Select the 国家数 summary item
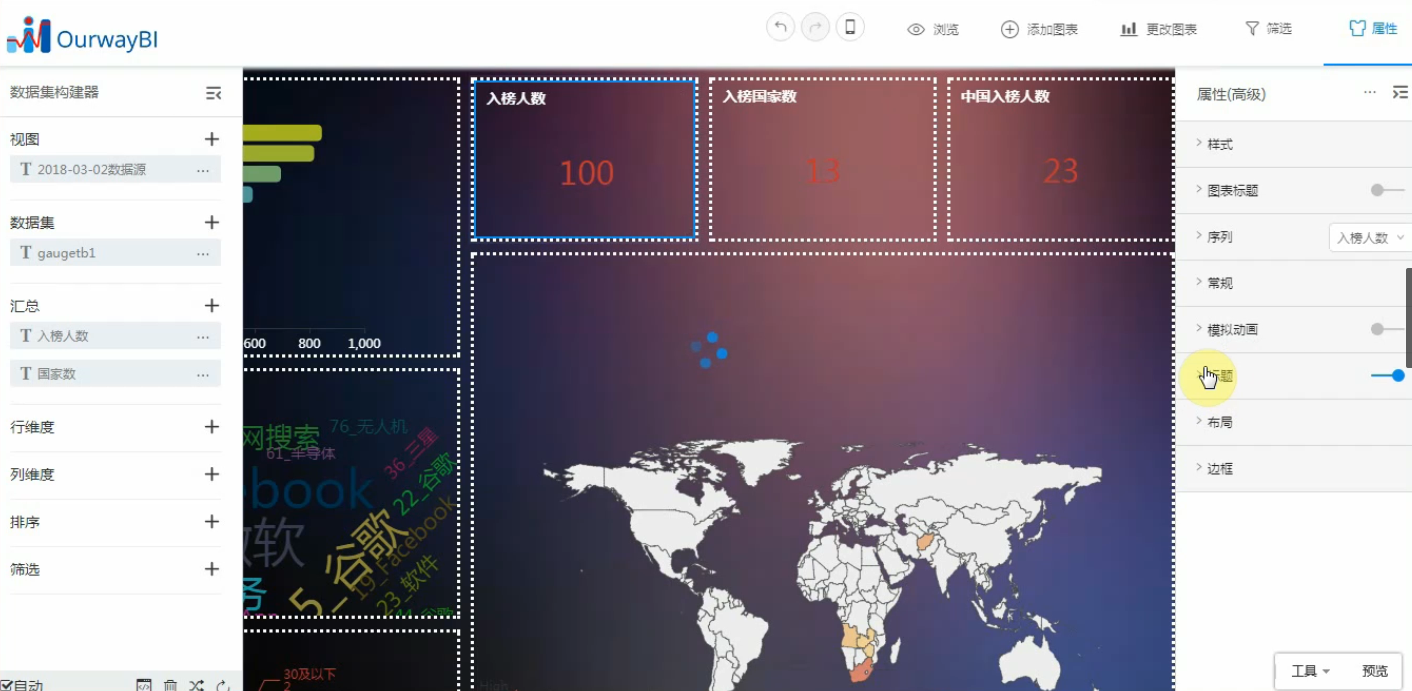 click(115, 374)
